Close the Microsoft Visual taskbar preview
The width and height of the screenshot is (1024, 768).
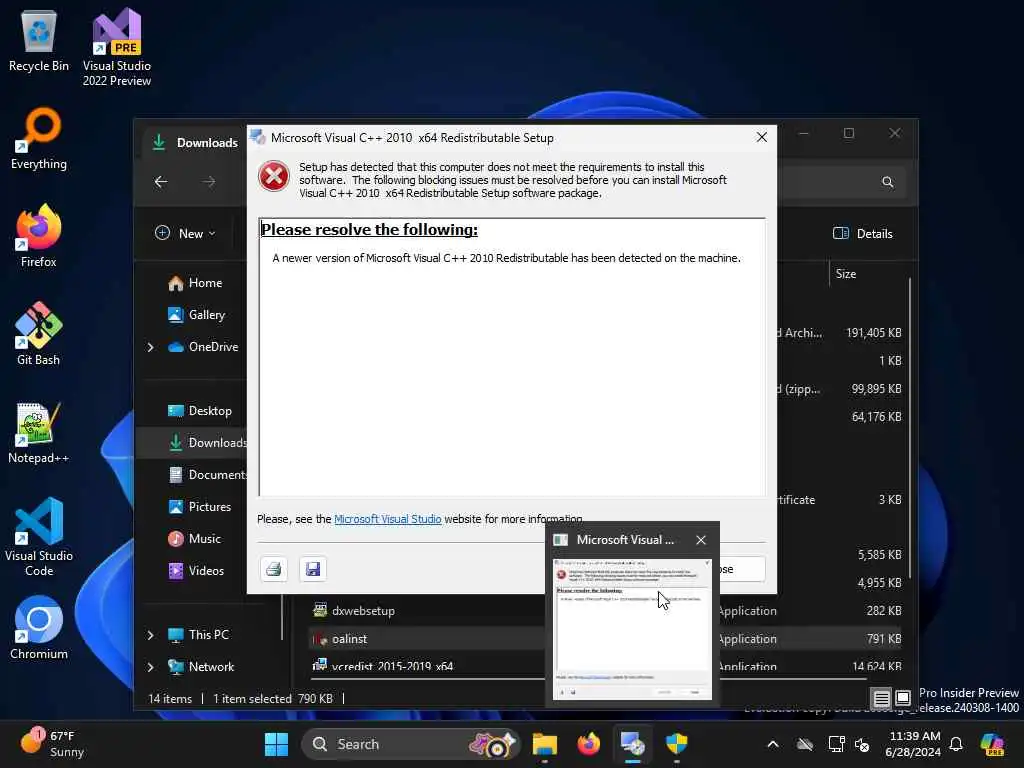point(701,540)
